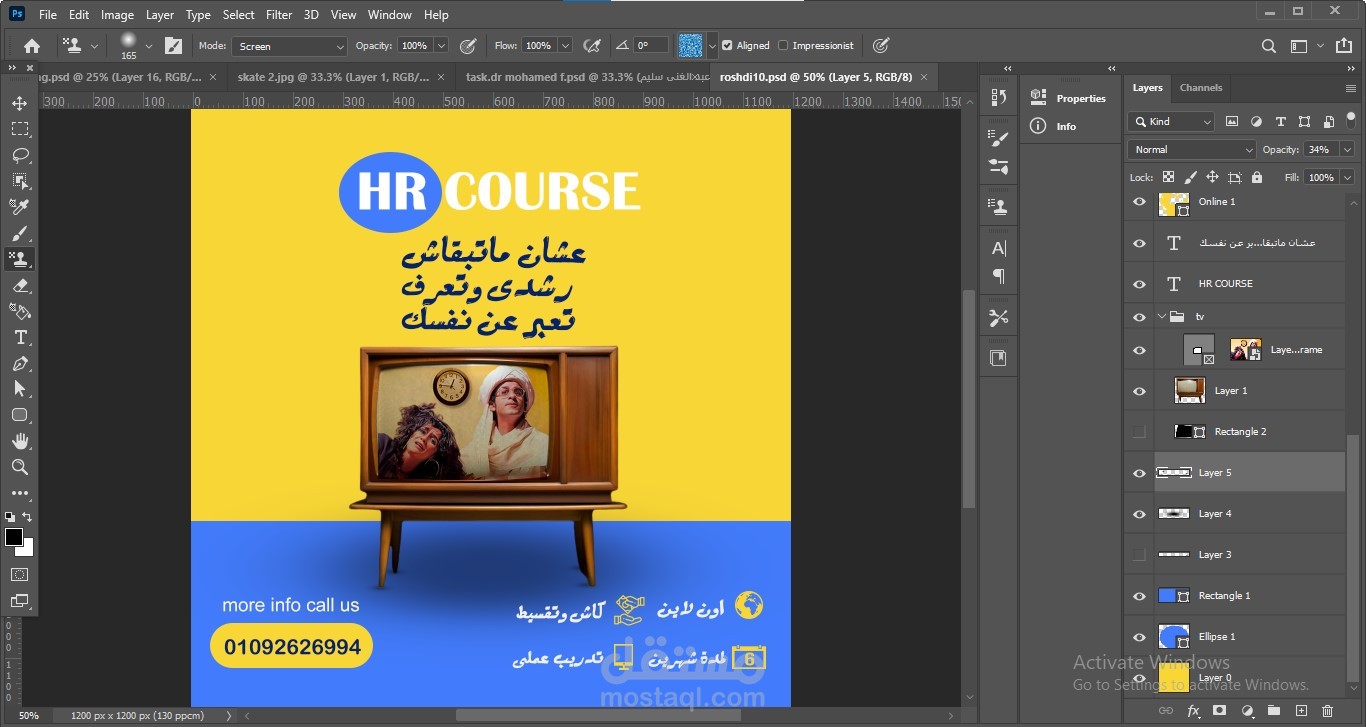The width and height of the screenshot is (1366, 727).
Task: Switch to the skate 2.jpg document tab
Action: coord(333,77)
